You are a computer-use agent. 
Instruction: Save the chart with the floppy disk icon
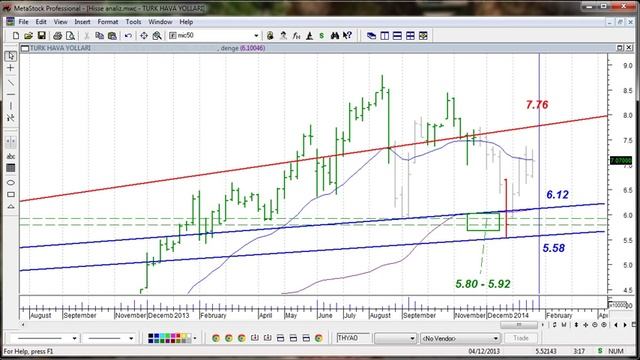[41, 36]
